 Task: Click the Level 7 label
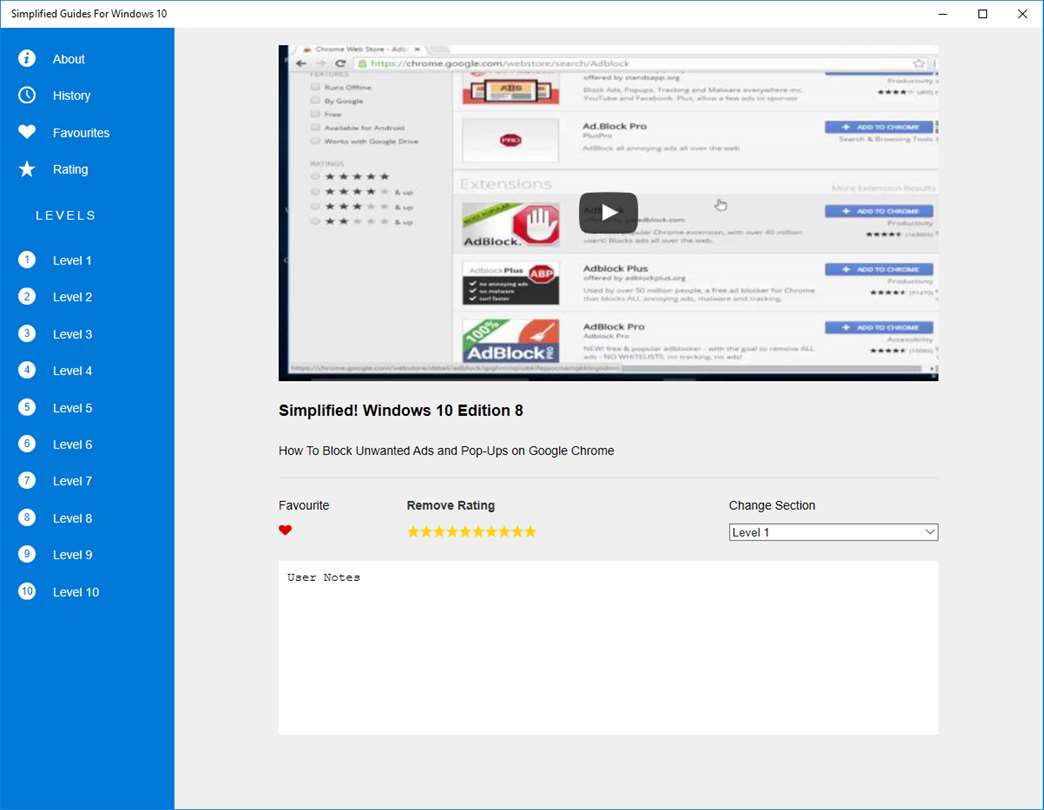click(73, 481)
